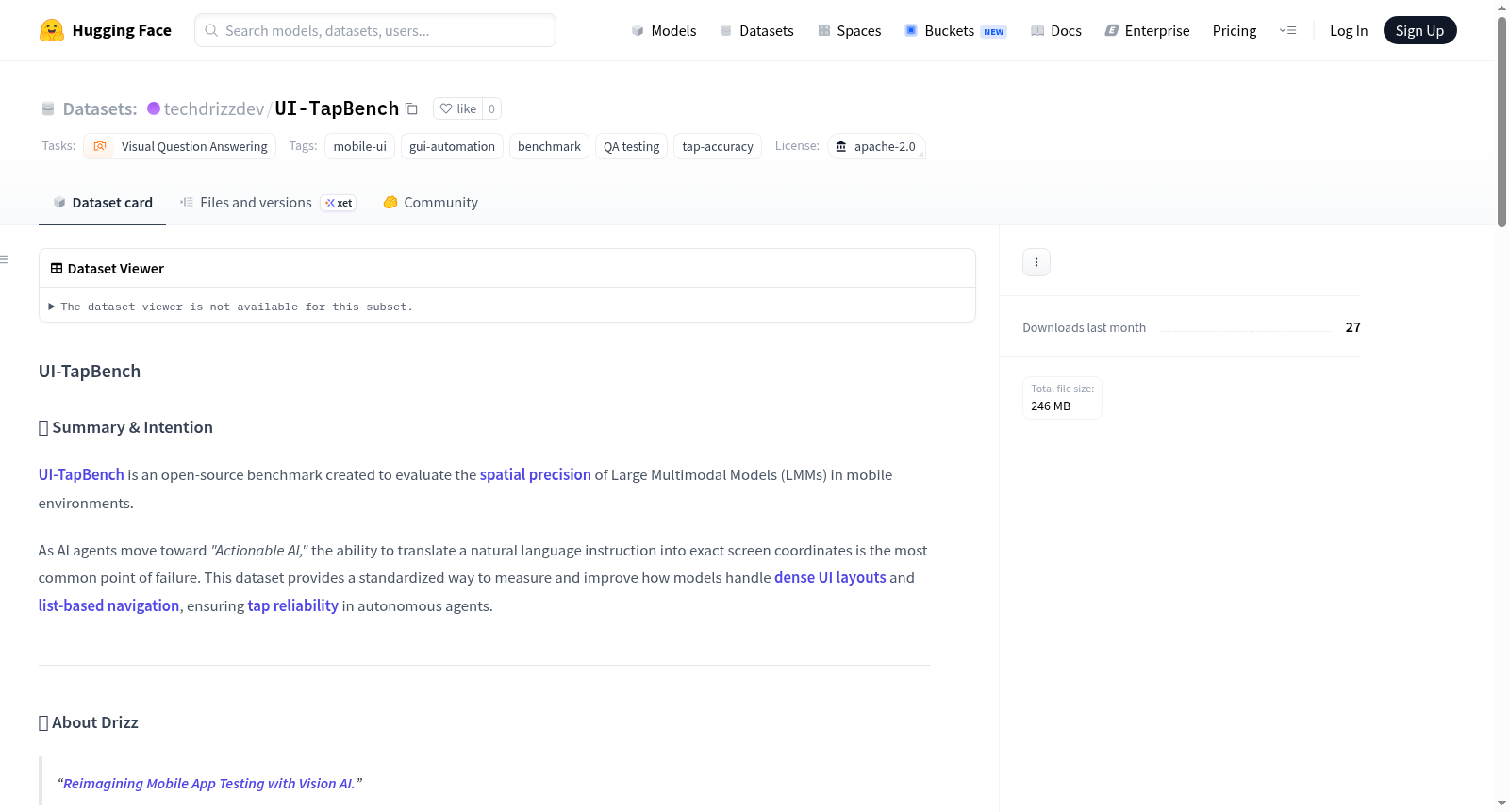Go to Models in top navigation
Screen dimensions: 1509x812
pos(664,30)
